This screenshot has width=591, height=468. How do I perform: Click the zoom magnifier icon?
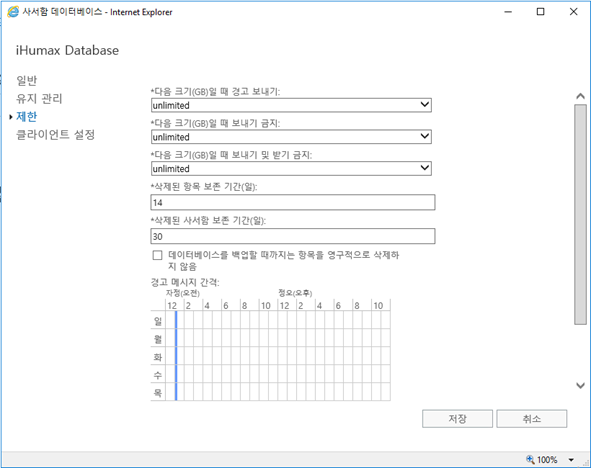tap(530, 459)
